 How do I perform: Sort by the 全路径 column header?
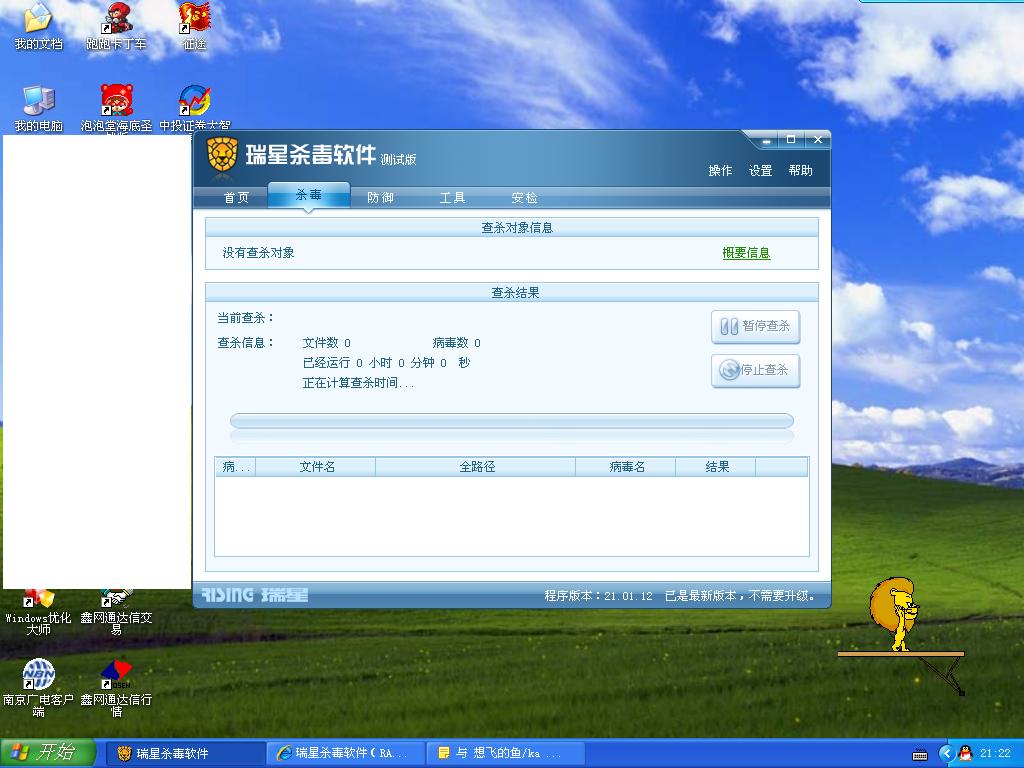click(x=476, y=467)
